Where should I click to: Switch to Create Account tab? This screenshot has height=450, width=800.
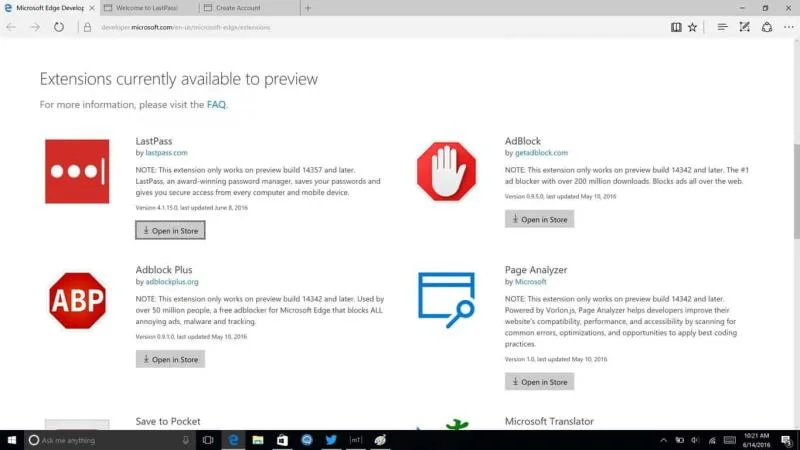(249, 8)
